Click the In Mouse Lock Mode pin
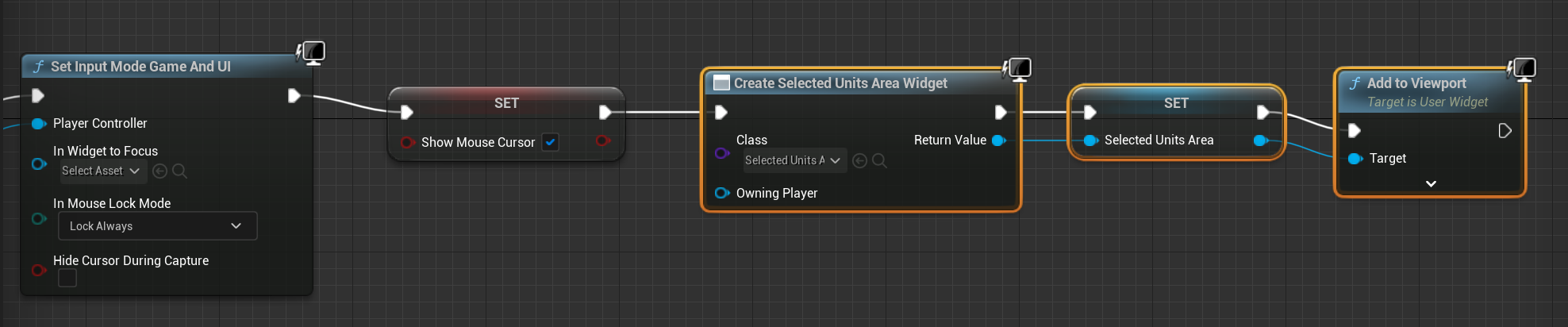The image size is (1568, 327). [38, 218]
